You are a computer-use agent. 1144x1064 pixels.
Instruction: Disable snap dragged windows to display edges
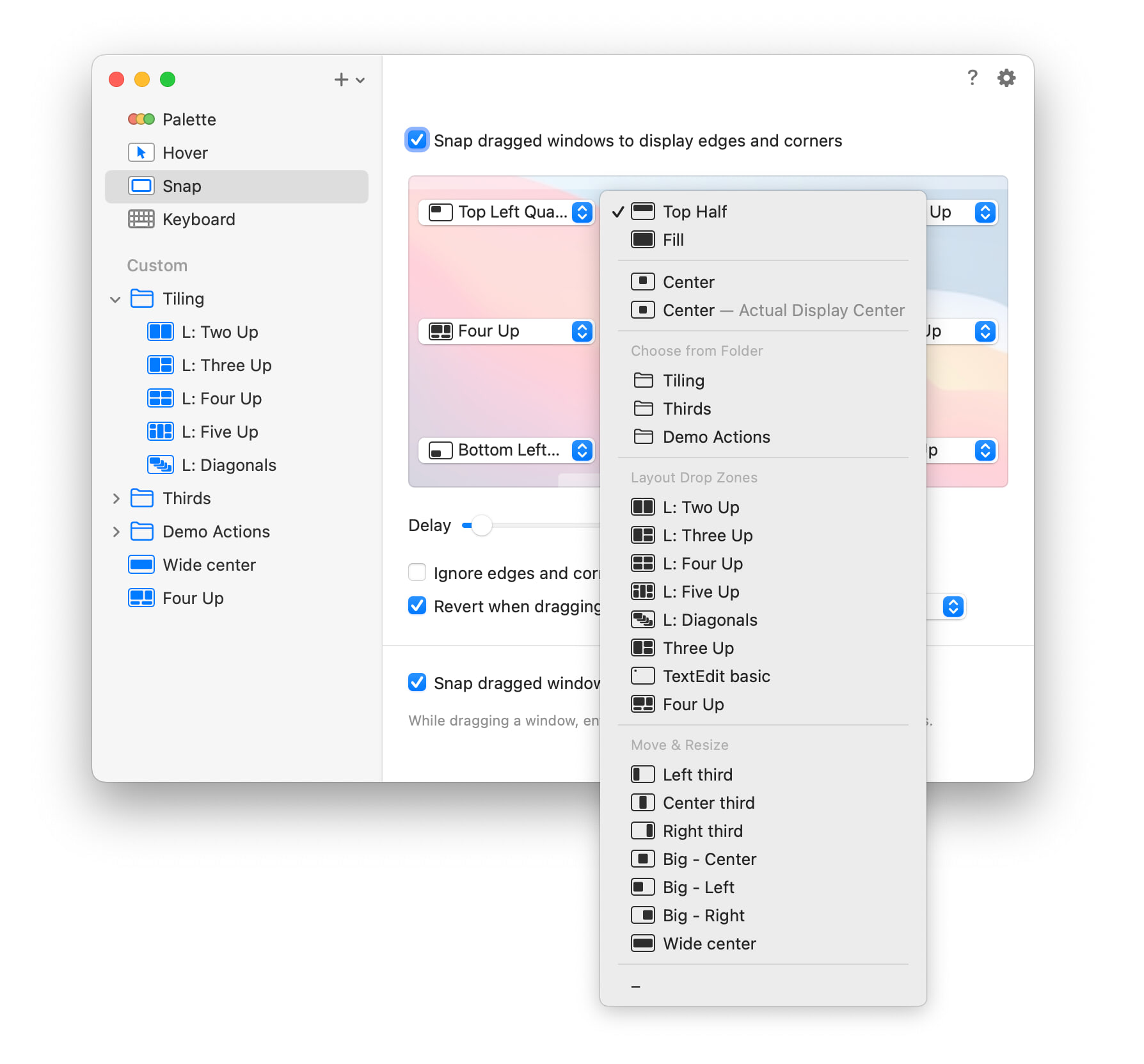(417, 140)
